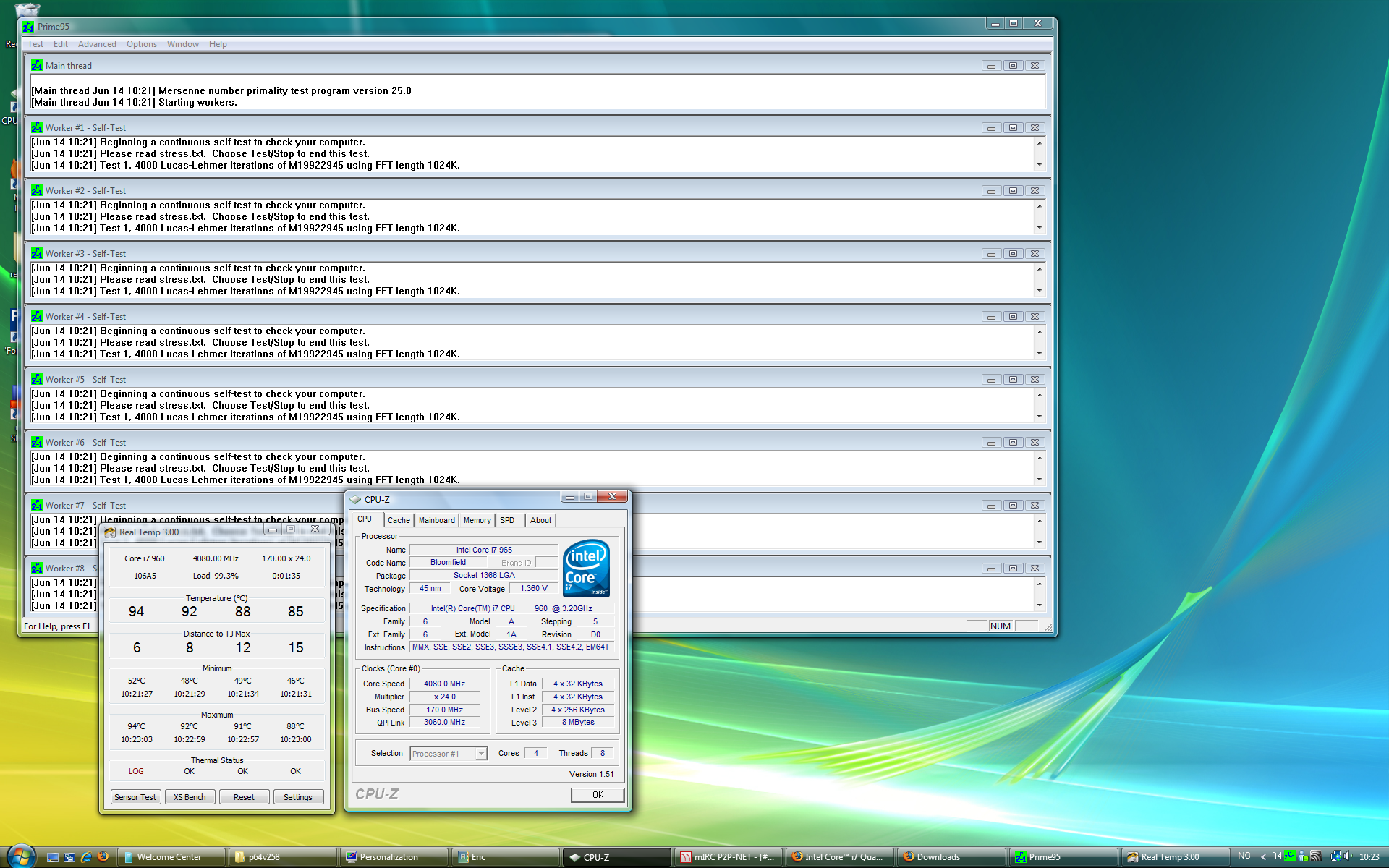
Task: Switch to the Intel Core i7 Firefox taskbar button
Action: tap(840, 857)
